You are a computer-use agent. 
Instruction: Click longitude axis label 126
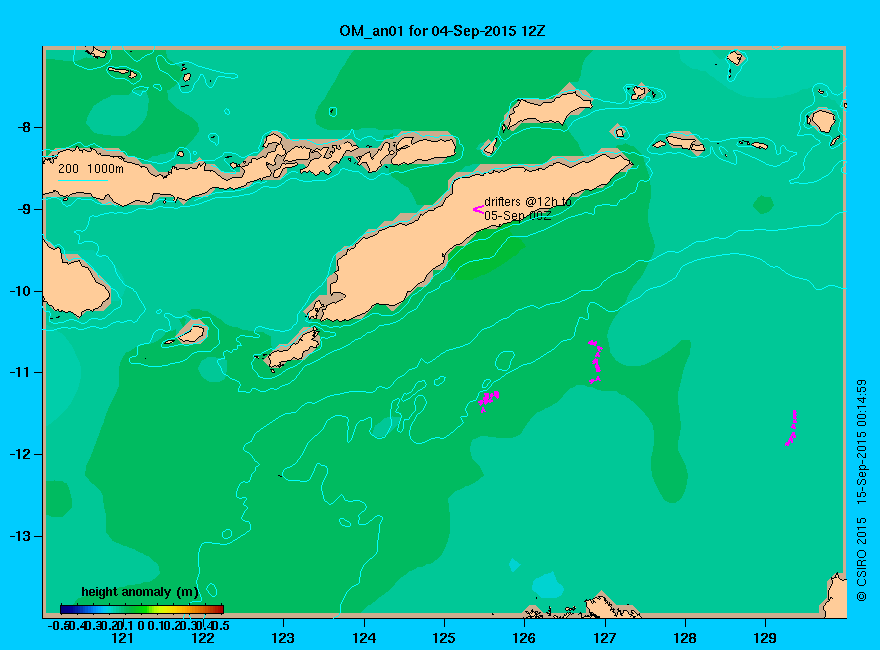coord(524,638)
